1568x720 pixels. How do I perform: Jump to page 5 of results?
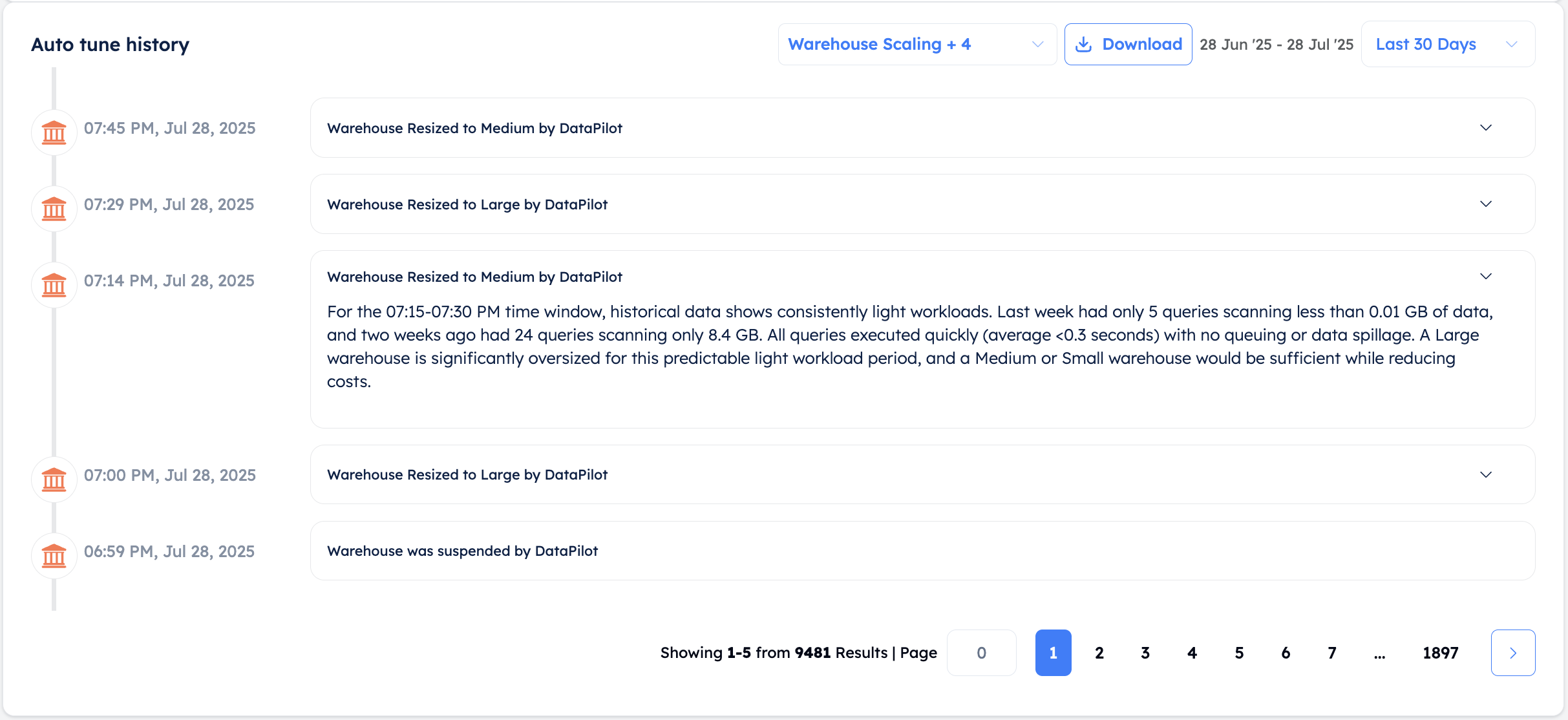[1239, 653]
